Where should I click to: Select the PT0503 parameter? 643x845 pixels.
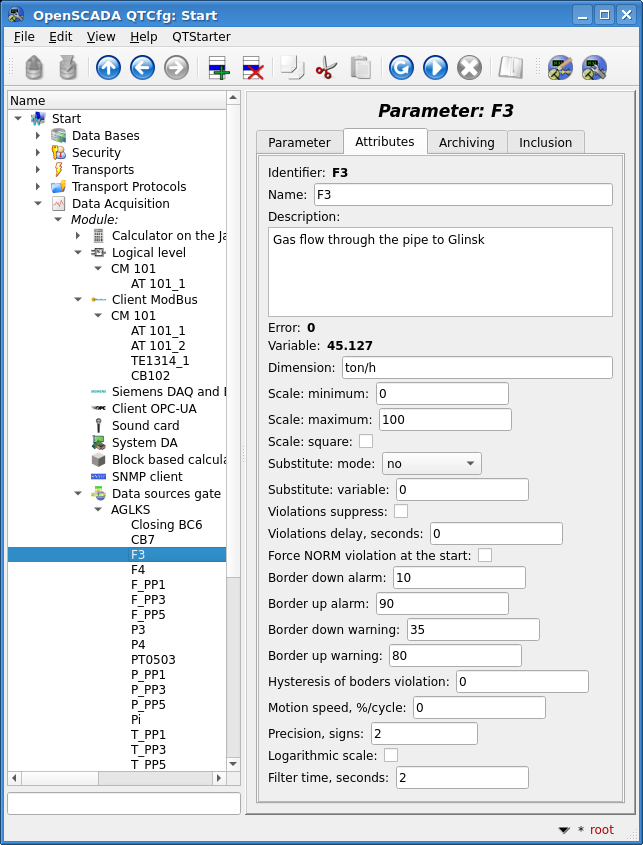[153, 660]
